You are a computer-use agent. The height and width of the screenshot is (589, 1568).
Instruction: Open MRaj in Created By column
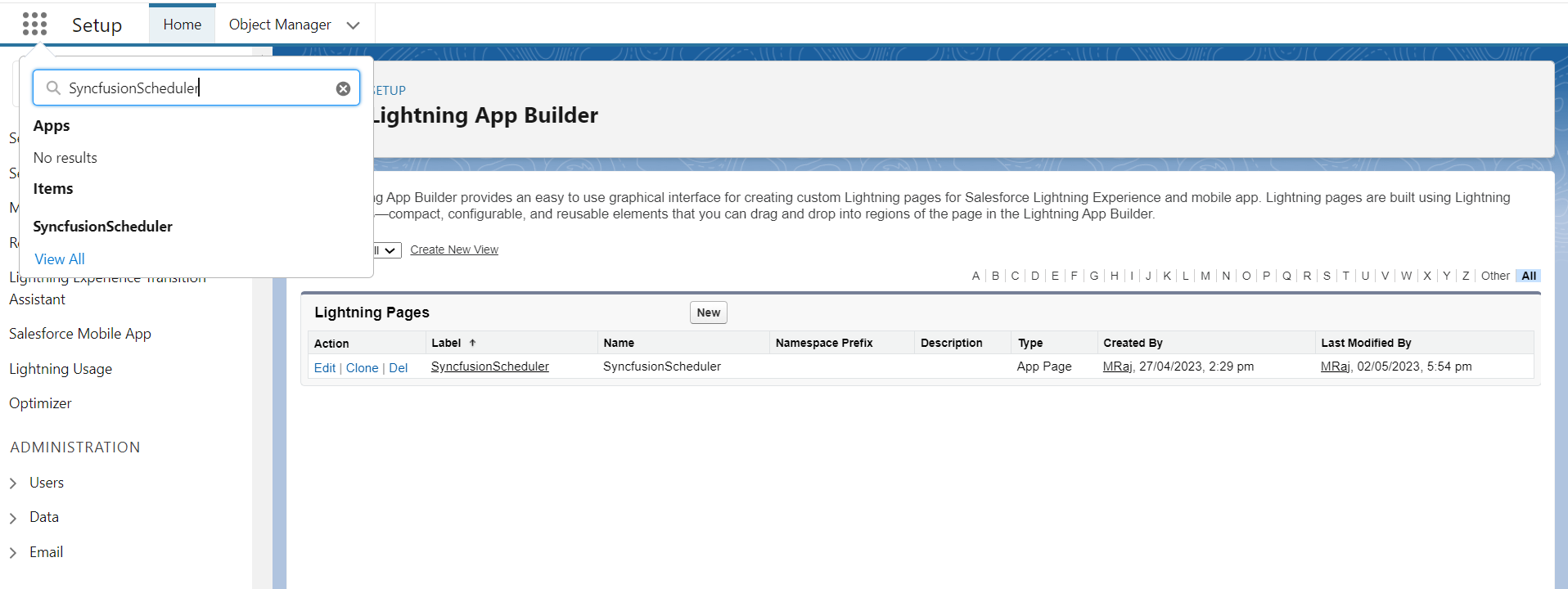point(1117,366)
